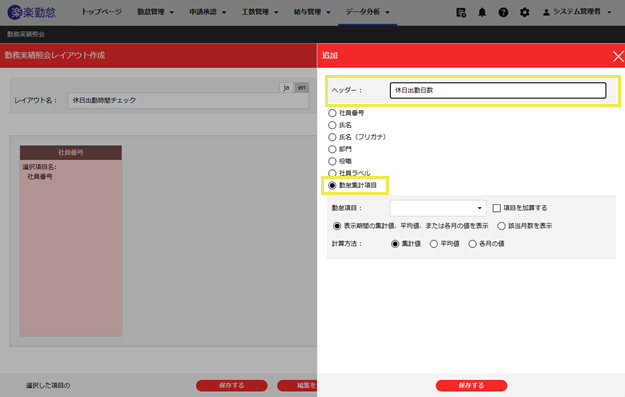Close the 追加 panel with X
This screenshot has height=397, width=625.
[x=618, y=56]
